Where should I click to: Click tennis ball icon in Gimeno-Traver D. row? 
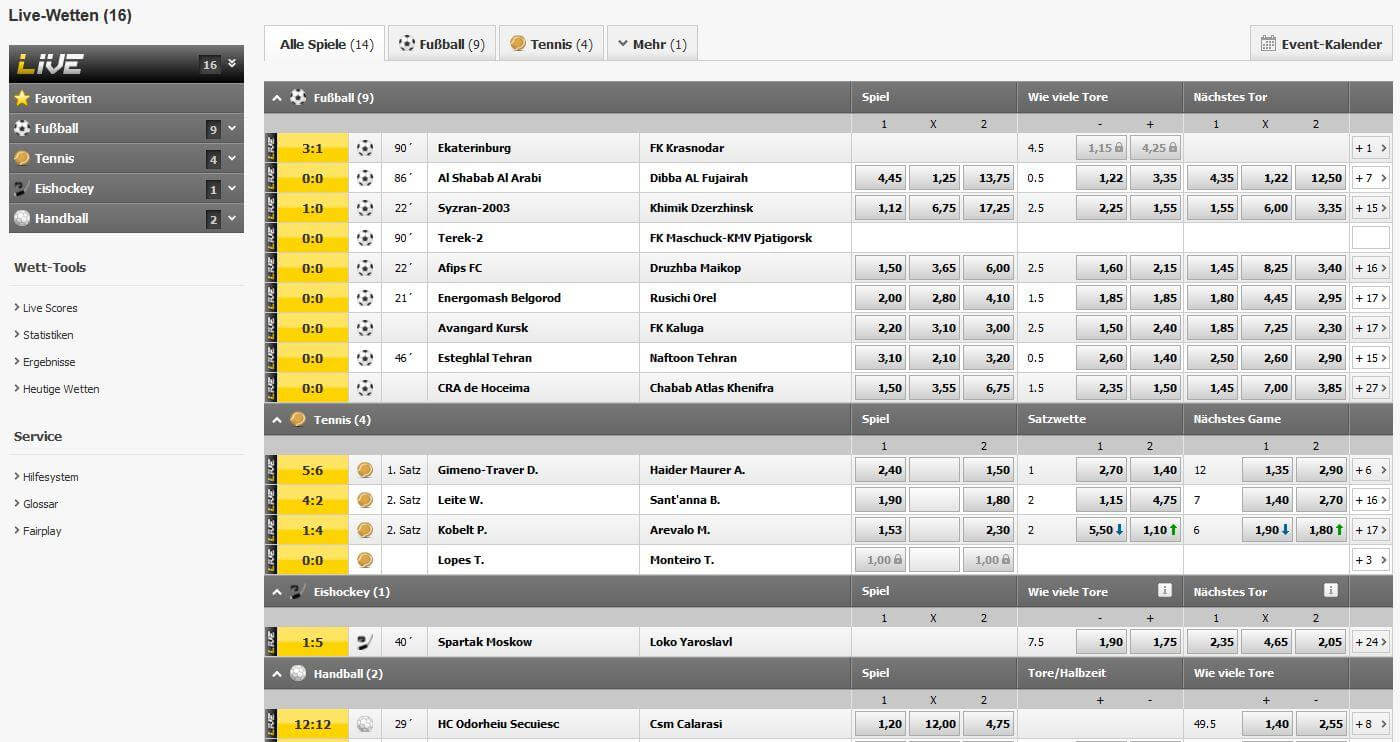[x=365, y=470]
